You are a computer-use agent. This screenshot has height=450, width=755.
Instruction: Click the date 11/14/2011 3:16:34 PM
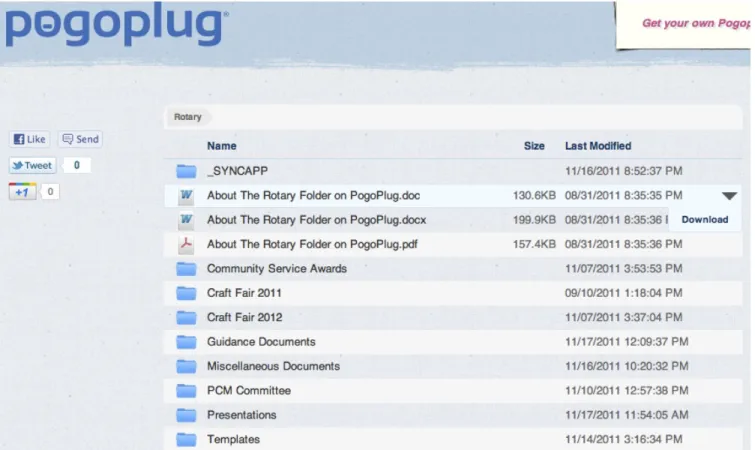(624, 439)
